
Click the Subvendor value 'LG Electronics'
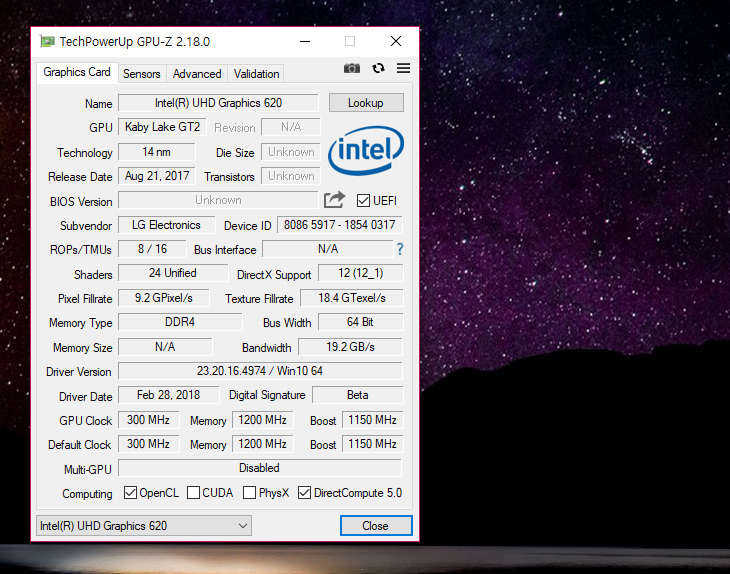pyautogui.click(x=166, y=225)
